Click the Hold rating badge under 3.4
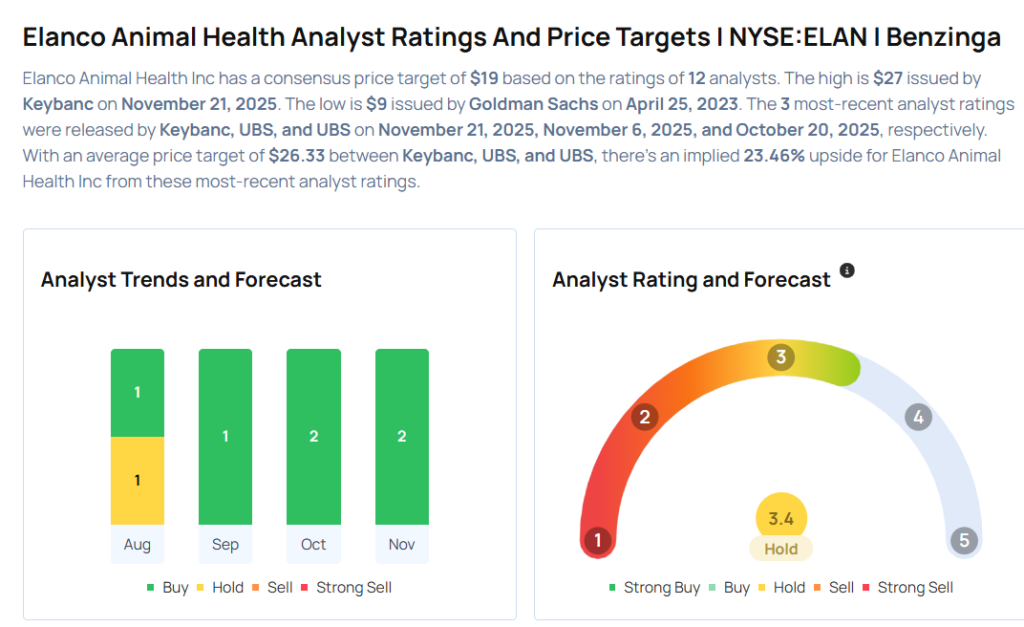Viewport: 1024px width, 627px height. pyautogui.click(x=781, y=548)
